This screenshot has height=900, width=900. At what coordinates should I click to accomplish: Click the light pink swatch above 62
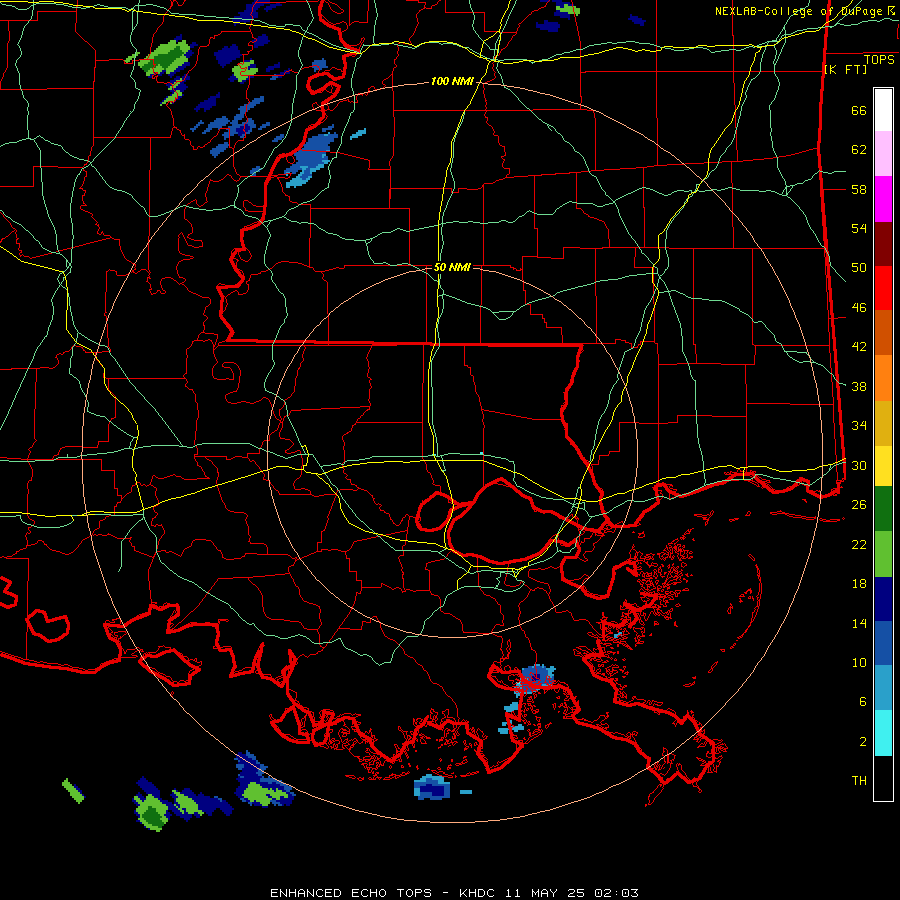[883, 154]
